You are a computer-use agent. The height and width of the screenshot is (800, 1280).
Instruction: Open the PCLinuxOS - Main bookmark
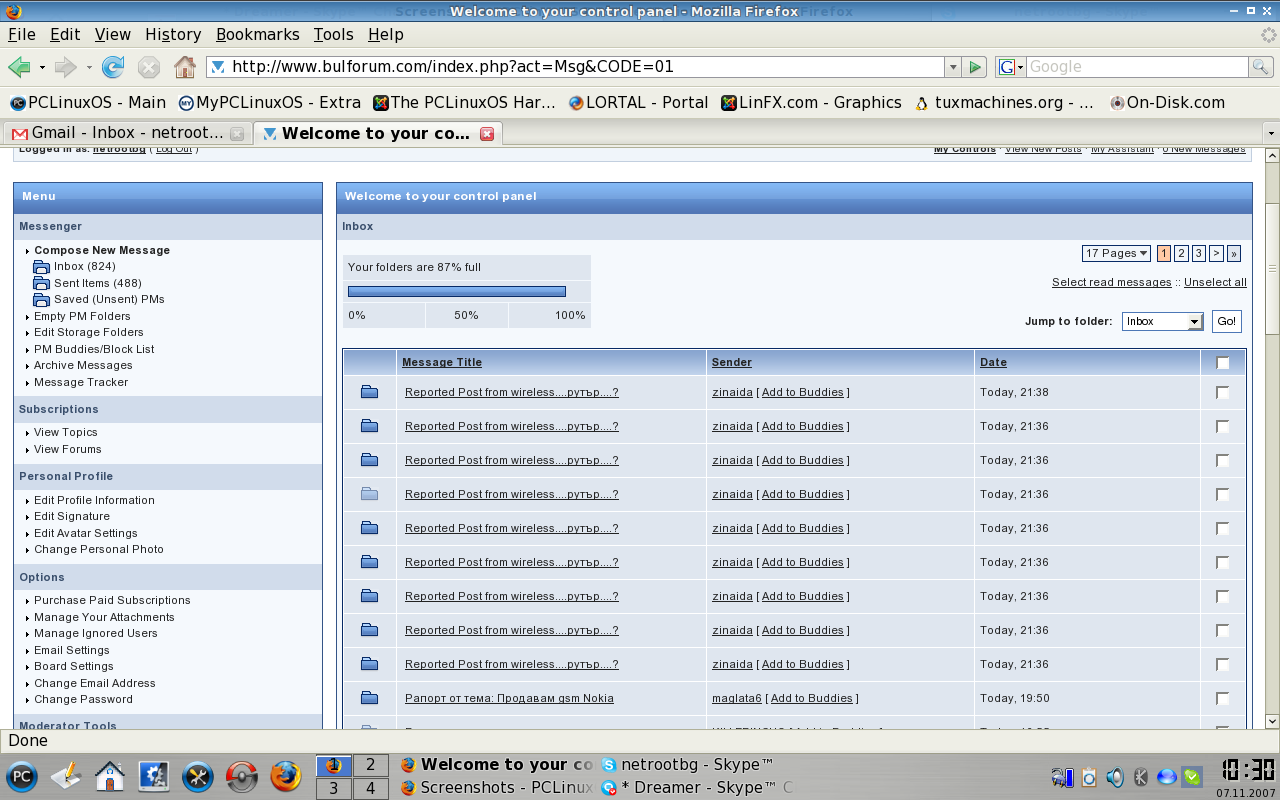click(x=87, y=102)
